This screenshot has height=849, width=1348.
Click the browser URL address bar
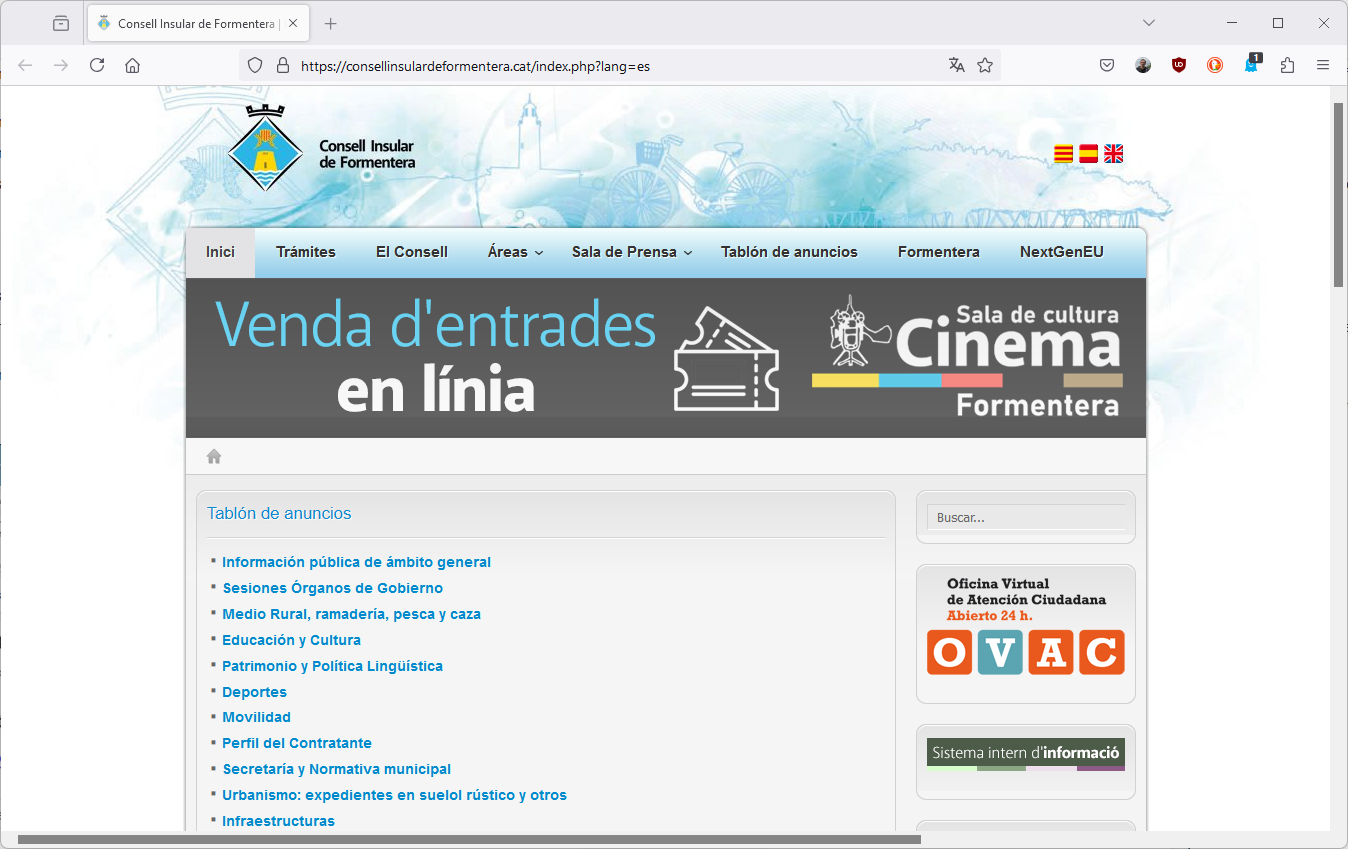pos(618,65)
